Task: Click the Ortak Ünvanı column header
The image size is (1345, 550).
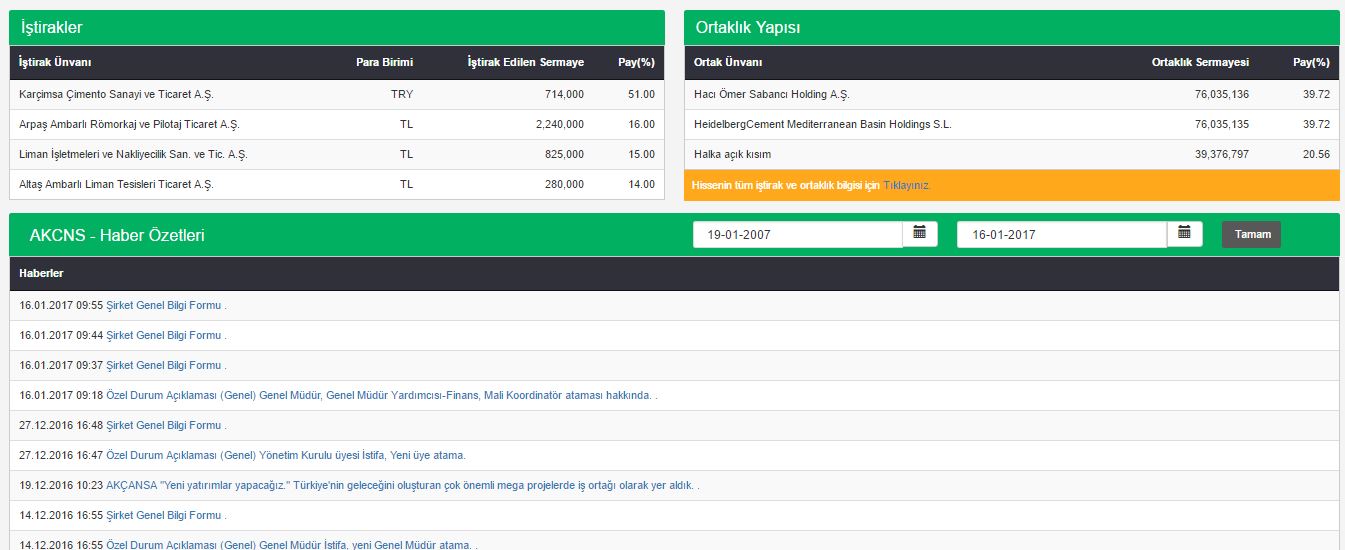Action: [728, 62]
